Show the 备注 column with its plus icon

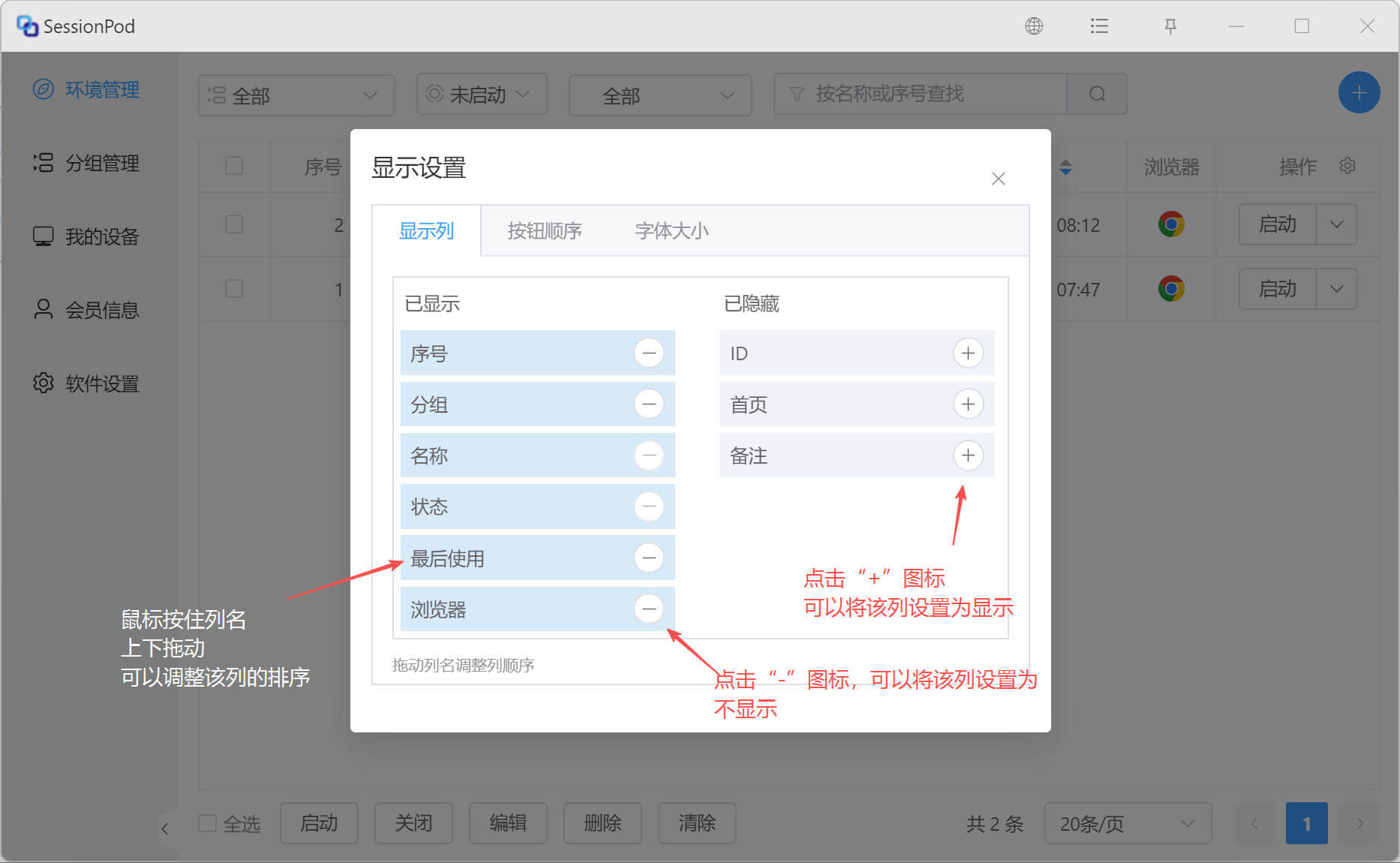coord(968,455)
